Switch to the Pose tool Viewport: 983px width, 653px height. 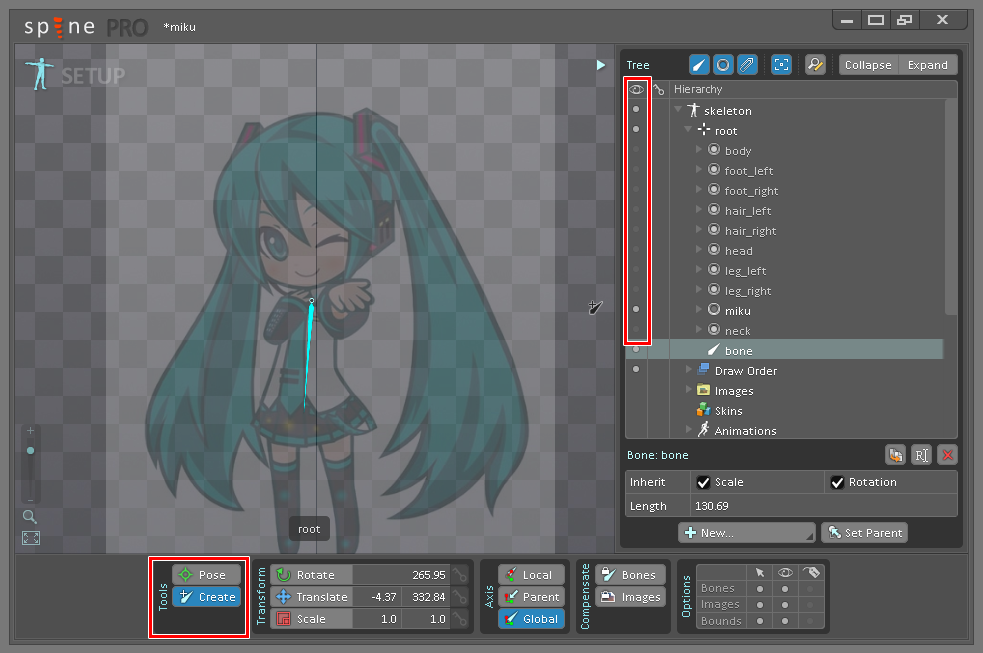click(x=206, y=575)
